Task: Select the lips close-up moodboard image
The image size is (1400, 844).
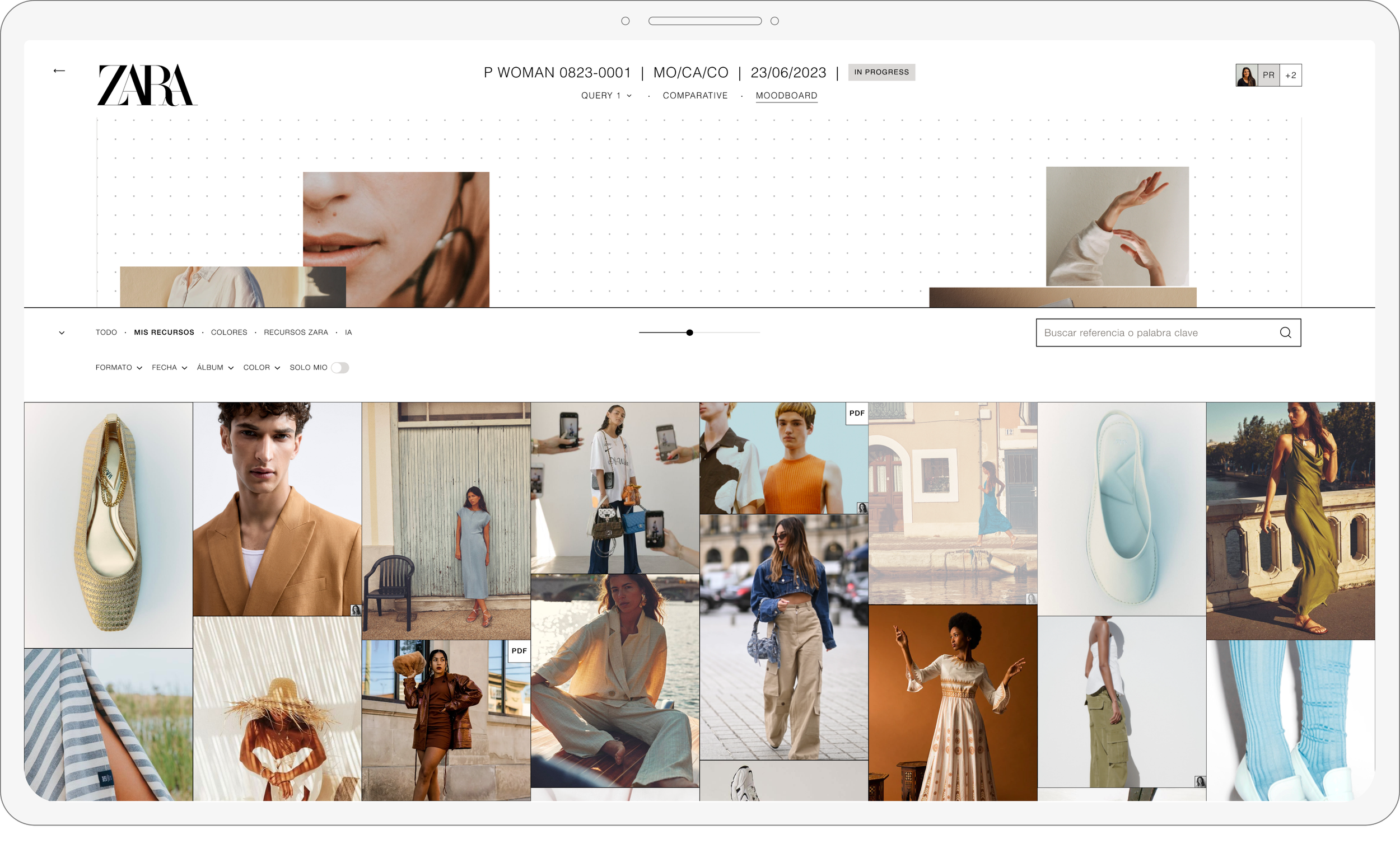Action: (x=396, y=239)
